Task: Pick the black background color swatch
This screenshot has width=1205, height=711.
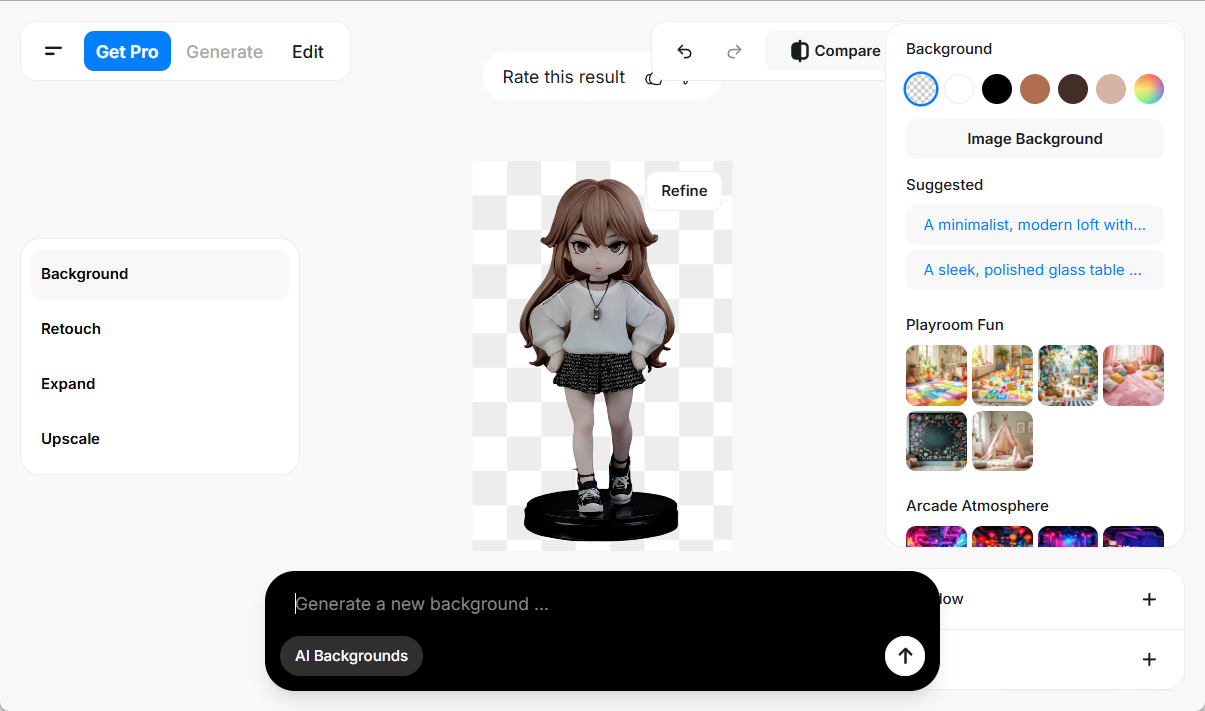Action: [x=996, y=89]
